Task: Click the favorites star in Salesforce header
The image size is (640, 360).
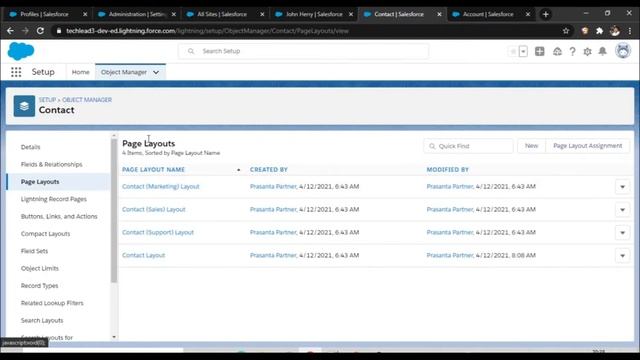Action: point(513,51)
